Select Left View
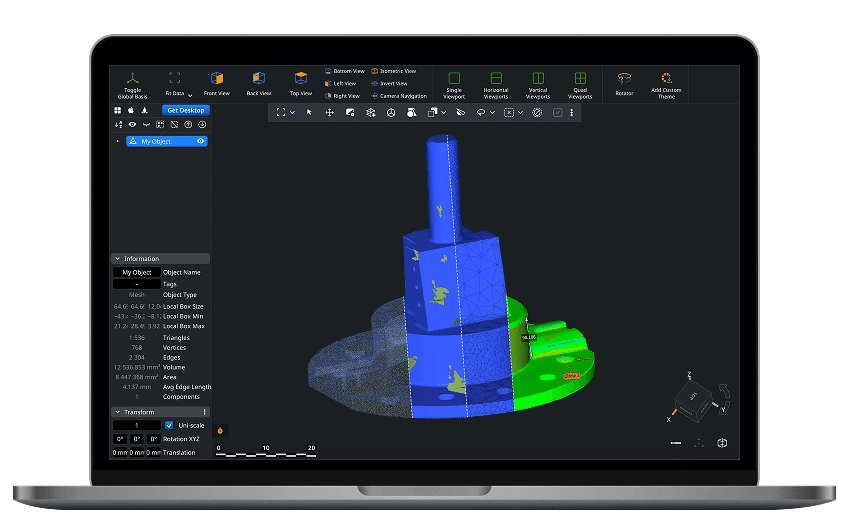The width and height of the screenshot is (849, 526). point(341,83)
